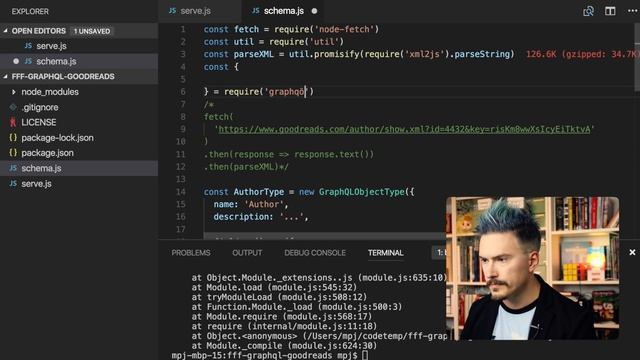The height and width of the screenshot is (360, 640).
Task: Click the package.json braces icon
Action: (13, 153)
